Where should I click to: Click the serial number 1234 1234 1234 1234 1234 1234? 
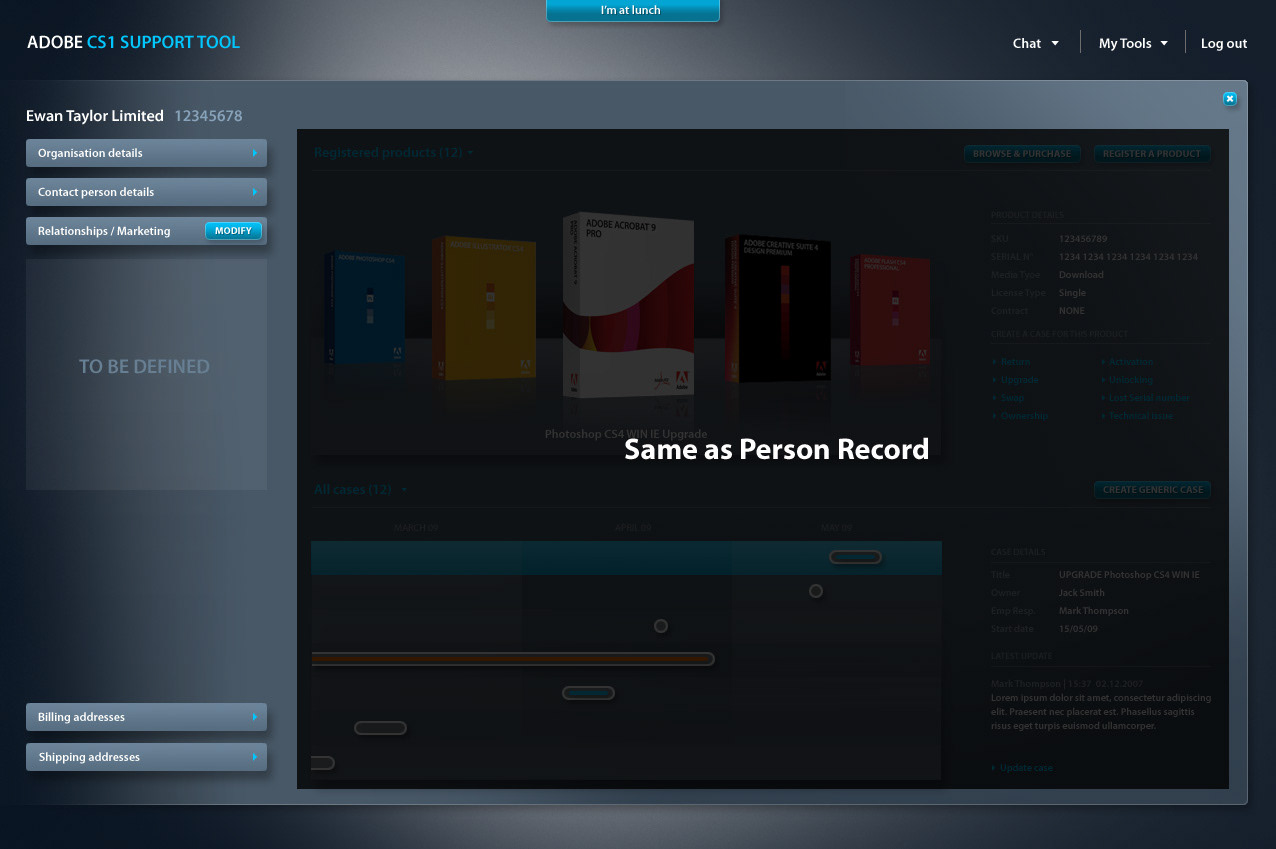pos(1128,257)
